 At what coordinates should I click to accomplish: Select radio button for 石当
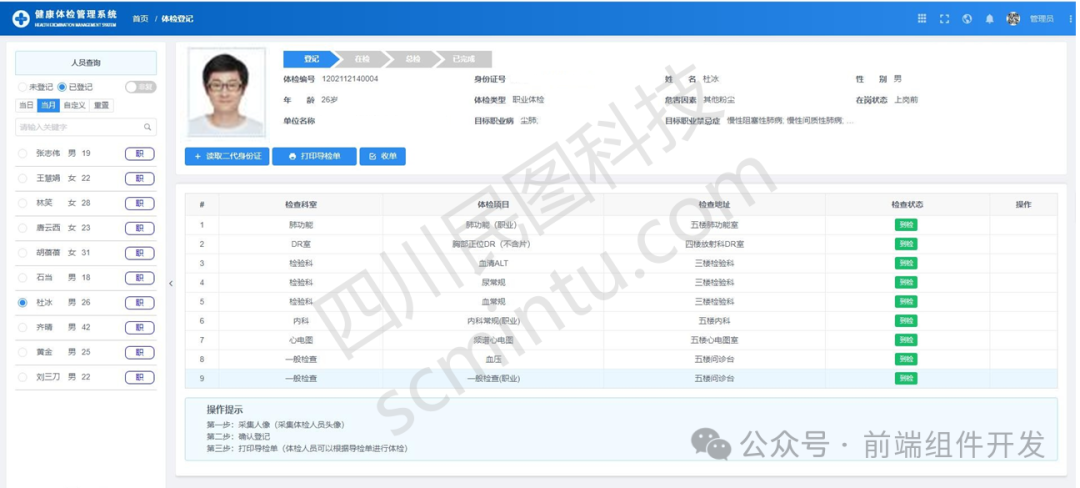click(x=23, y=277)
